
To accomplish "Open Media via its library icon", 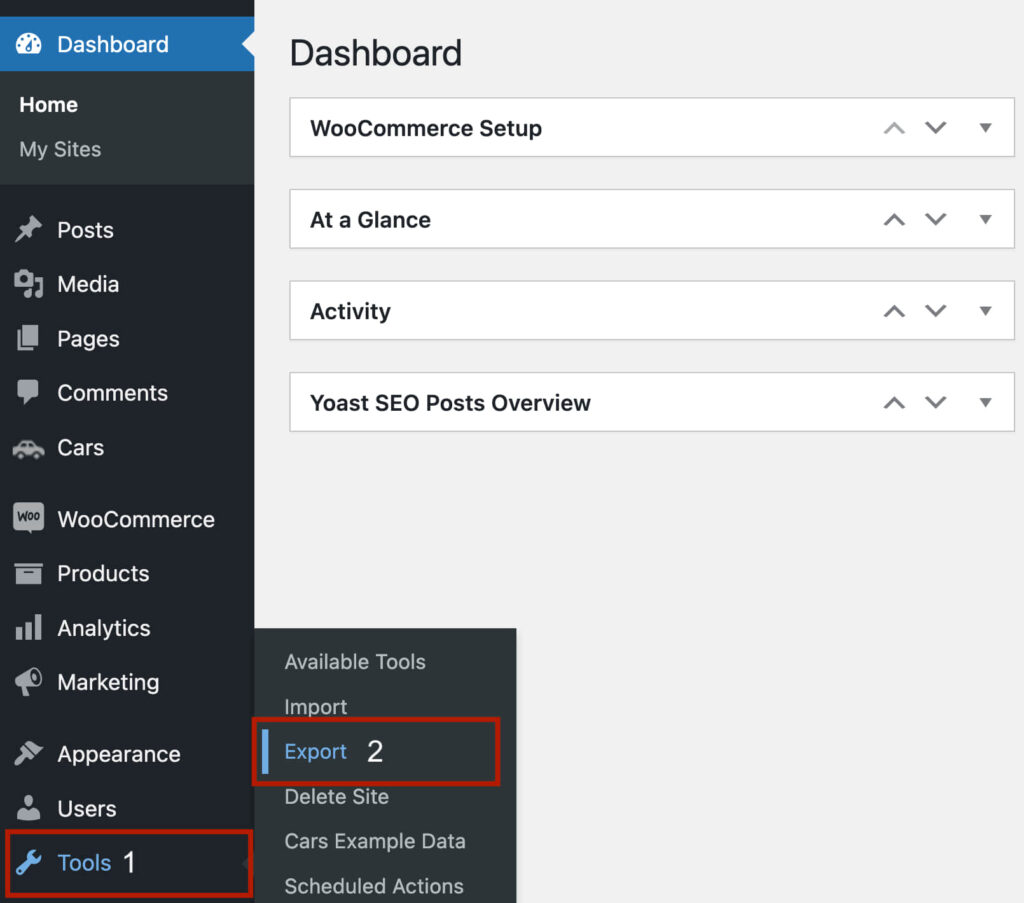I will tap(29, 284).
